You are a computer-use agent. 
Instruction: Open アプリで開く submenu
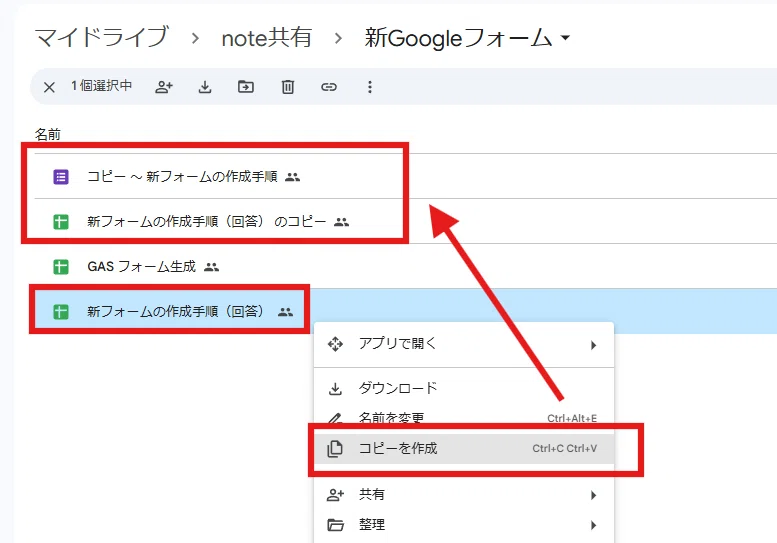coord(464,344)
